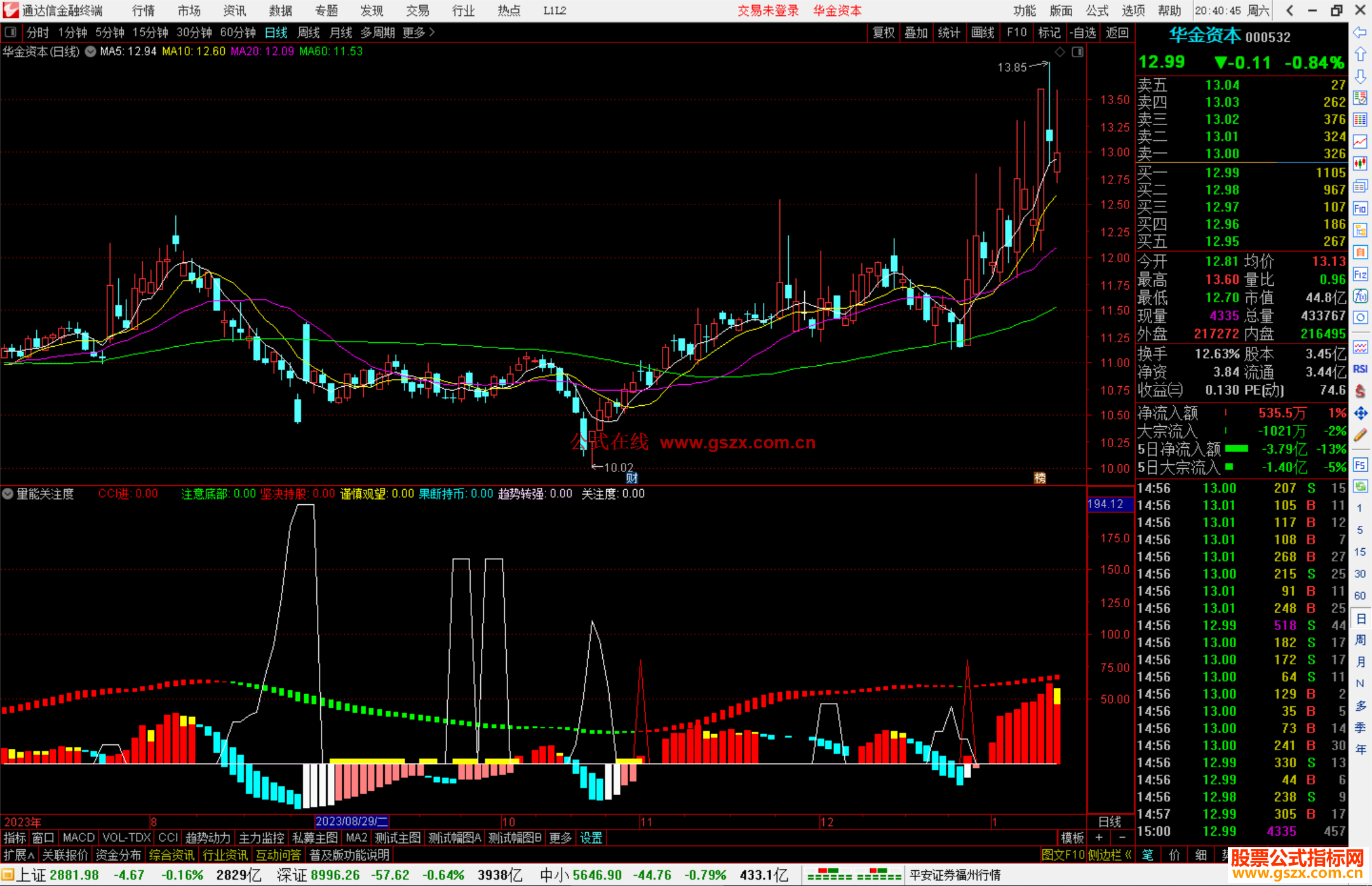Click the pencil drawing tool icon
This screenshot has height=886, width=1372.
tap(1360, 435)
